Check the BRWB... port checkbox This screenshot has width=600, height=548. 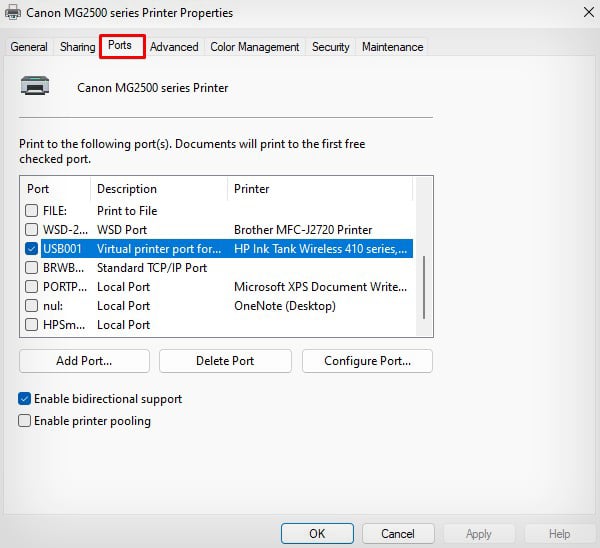31,267
